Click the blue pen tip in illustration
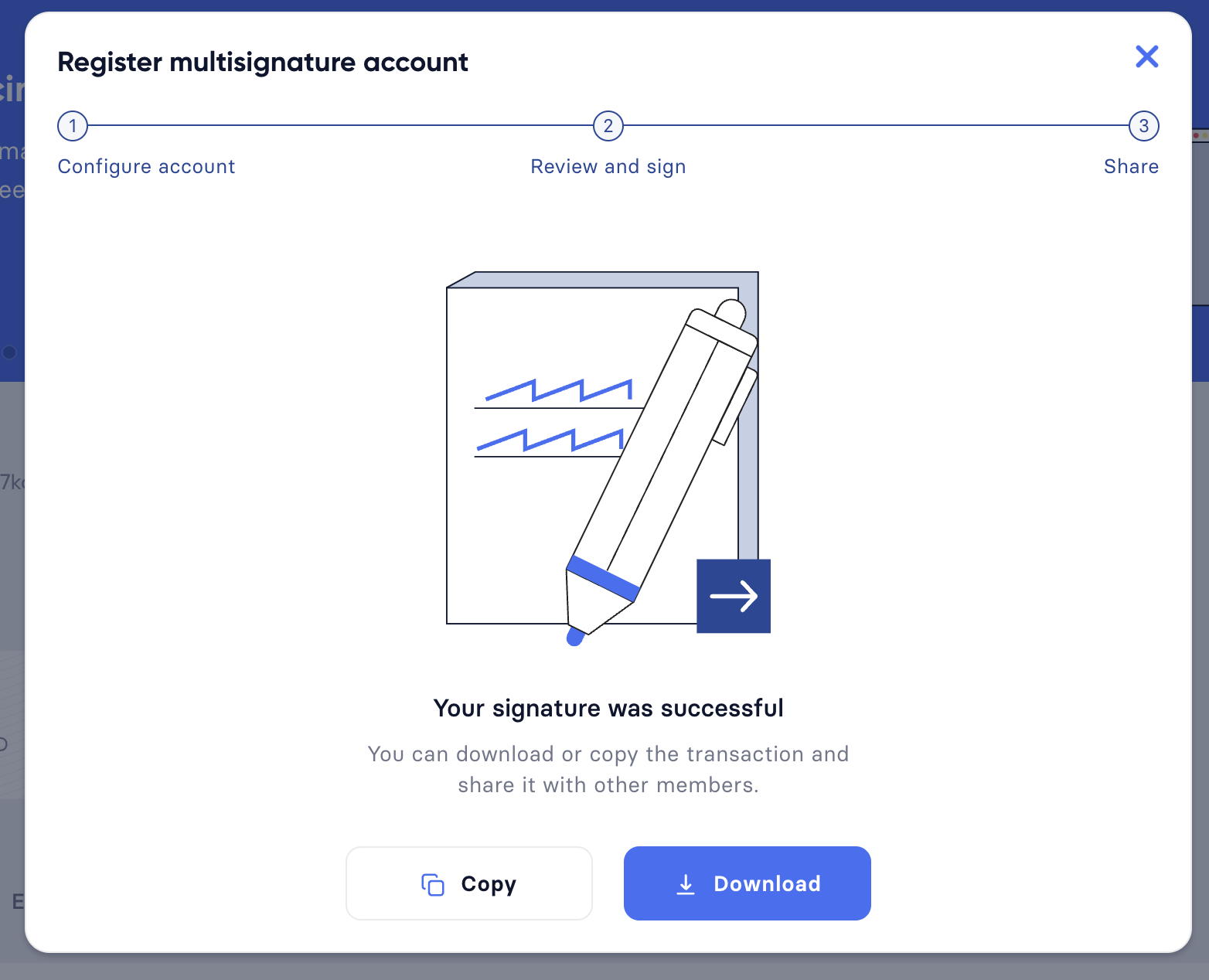The image size is (1209, 980). 575,637
